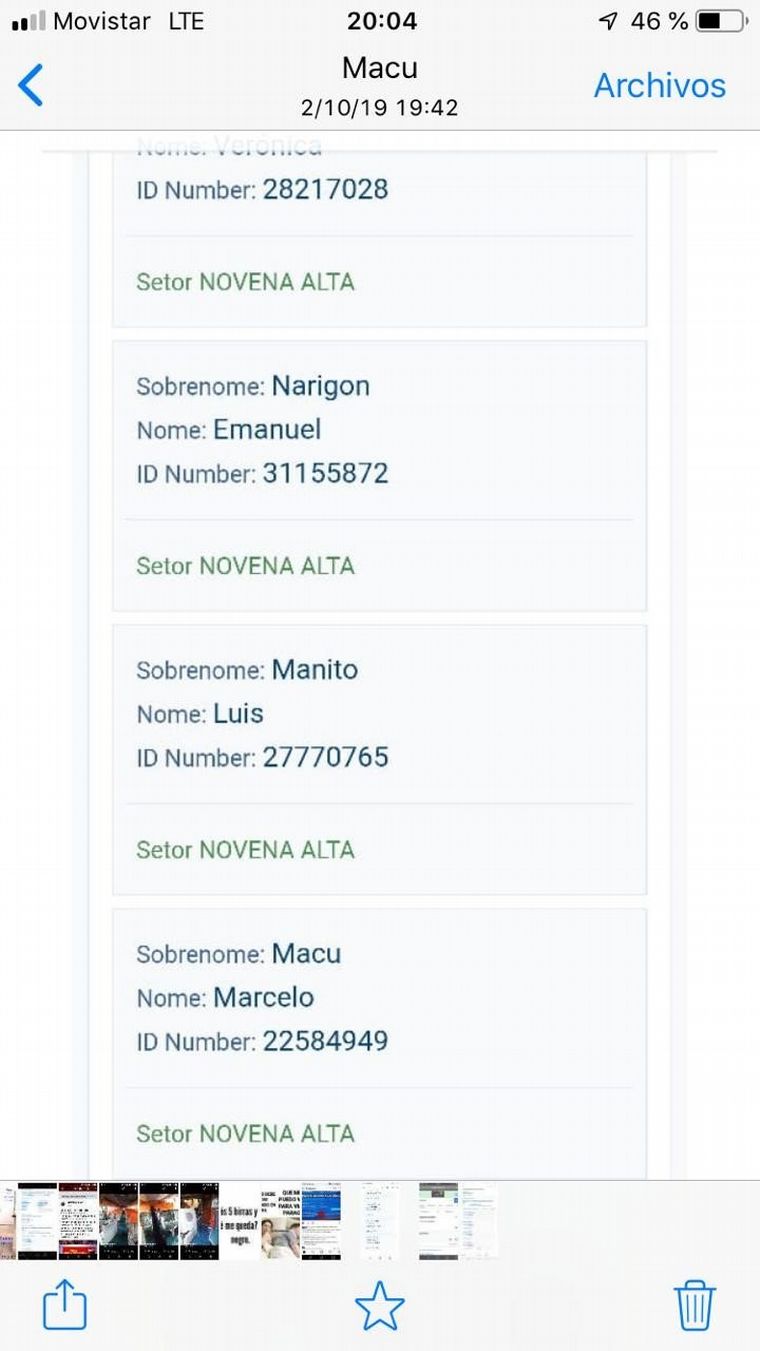Open the share sheet icon
This screenshot has width=760, height=1351.
65,1305
